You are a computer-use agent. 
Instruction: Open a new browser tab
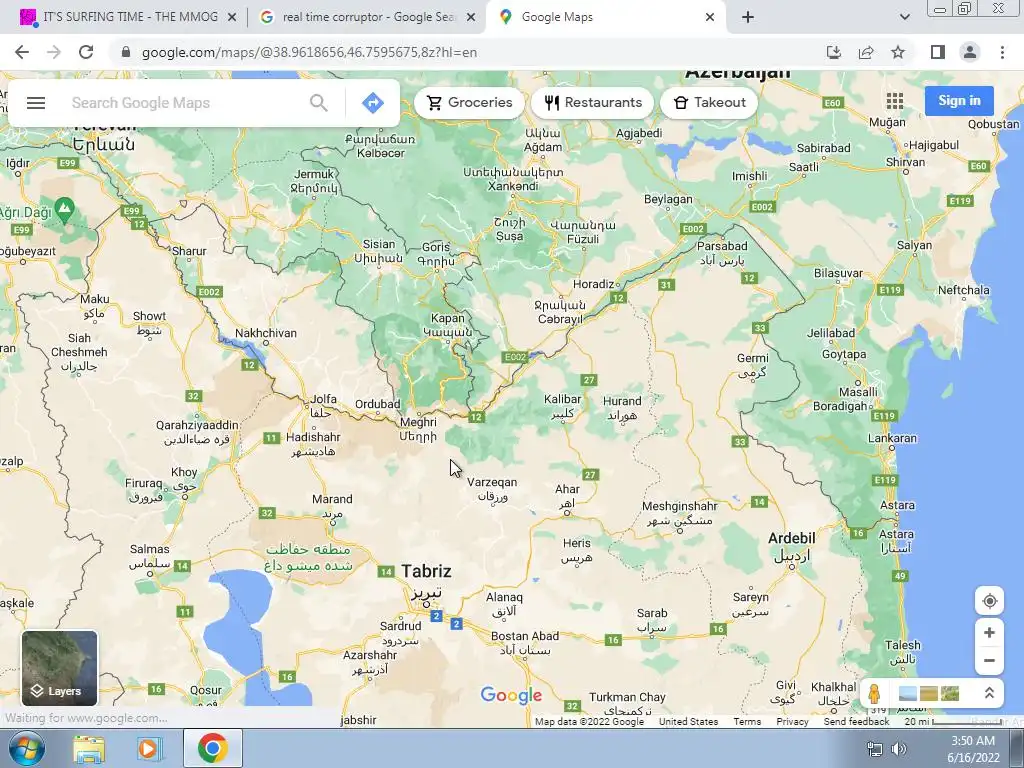click(748, 18)
